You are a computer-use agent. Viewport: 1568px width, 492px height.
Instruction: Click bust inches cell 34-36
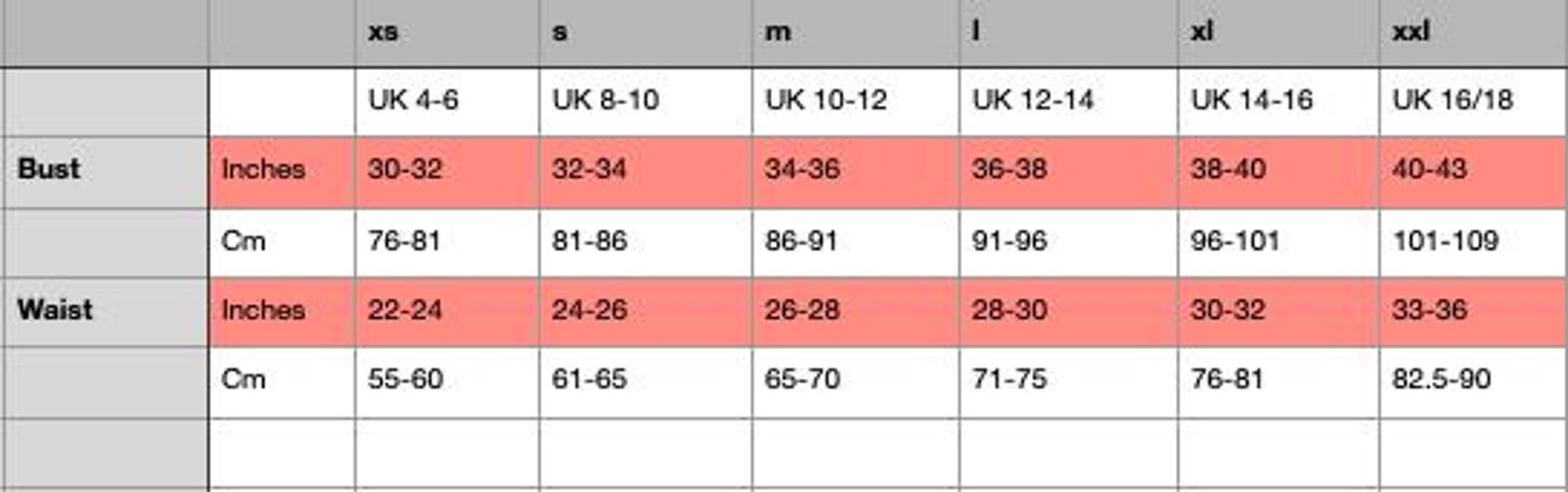tap(855, 172)
